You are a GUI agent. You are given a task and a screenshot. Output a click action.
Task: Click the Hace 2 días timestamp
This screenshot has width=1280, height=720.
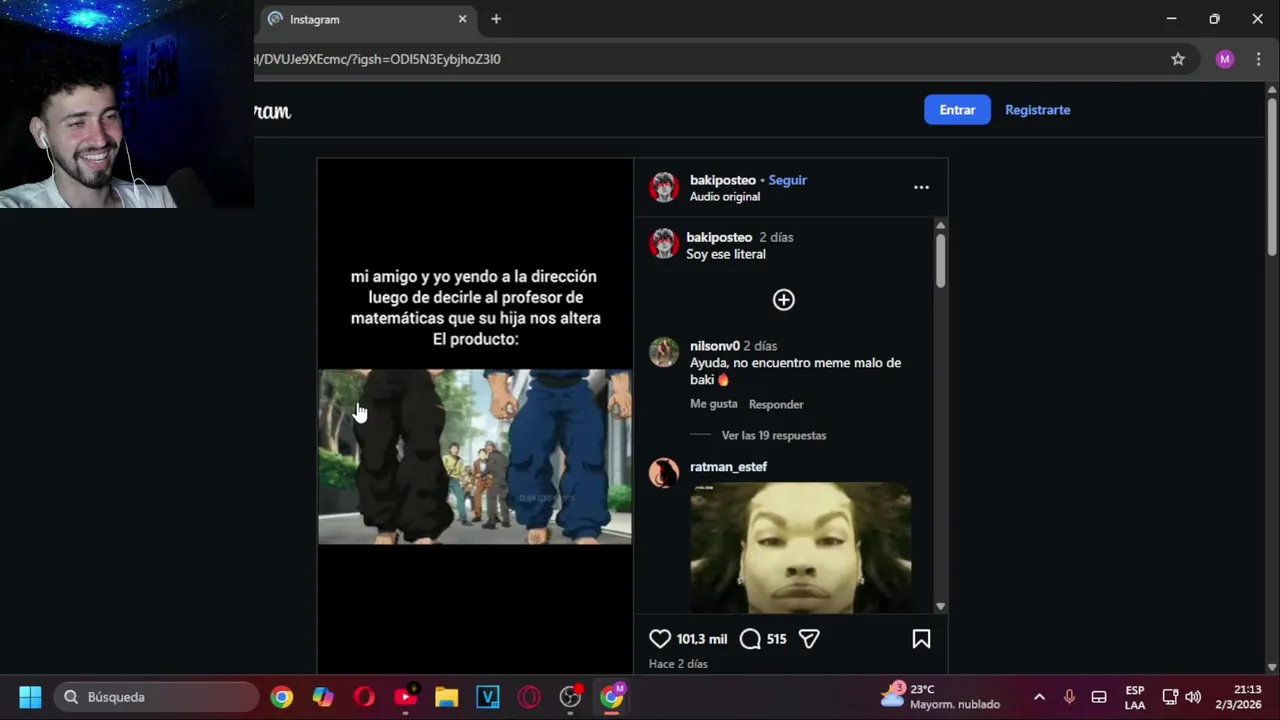pos(678,664)
